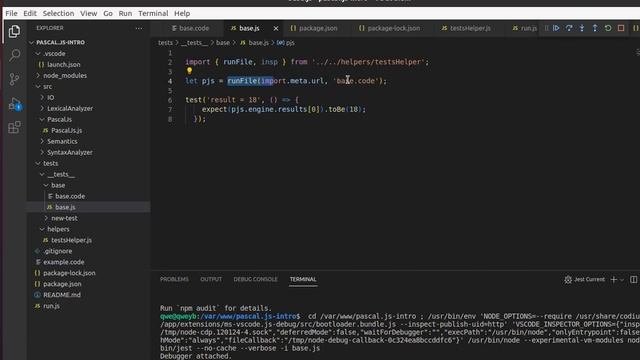Viewport: 640px width, 360px height.
Task: Click debug Step Out button
Action: click(x=595, y=28)
